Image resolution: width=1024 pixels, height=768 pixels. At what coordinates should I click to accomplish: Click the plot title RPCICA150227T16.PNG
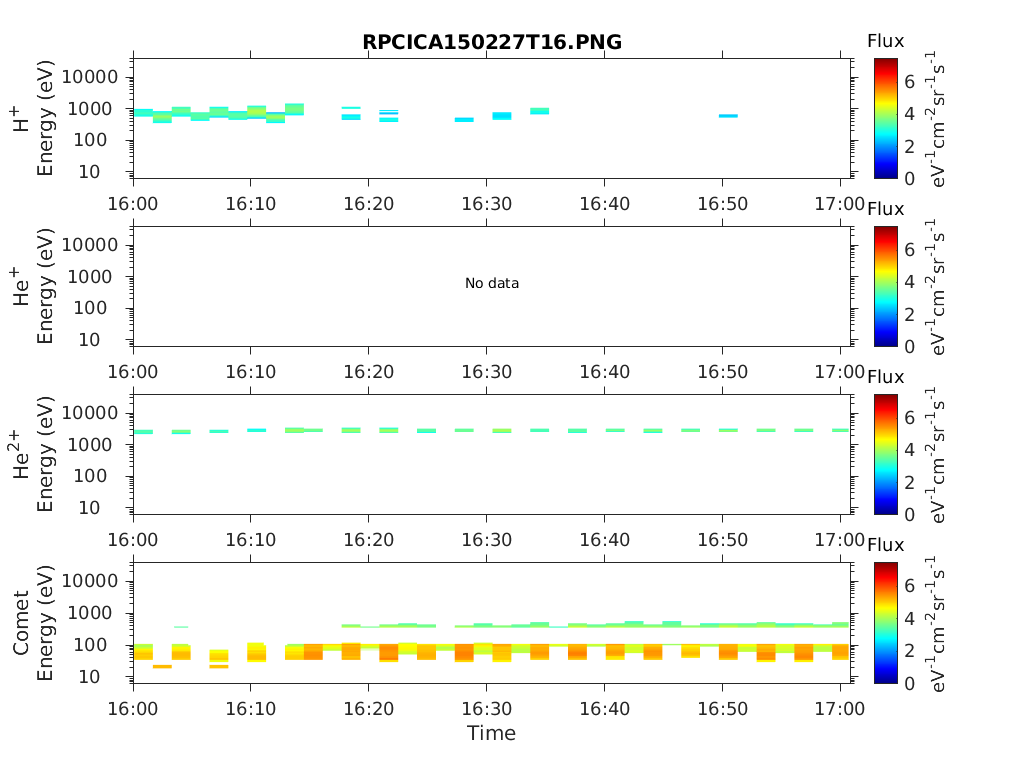tap(492, 42)
